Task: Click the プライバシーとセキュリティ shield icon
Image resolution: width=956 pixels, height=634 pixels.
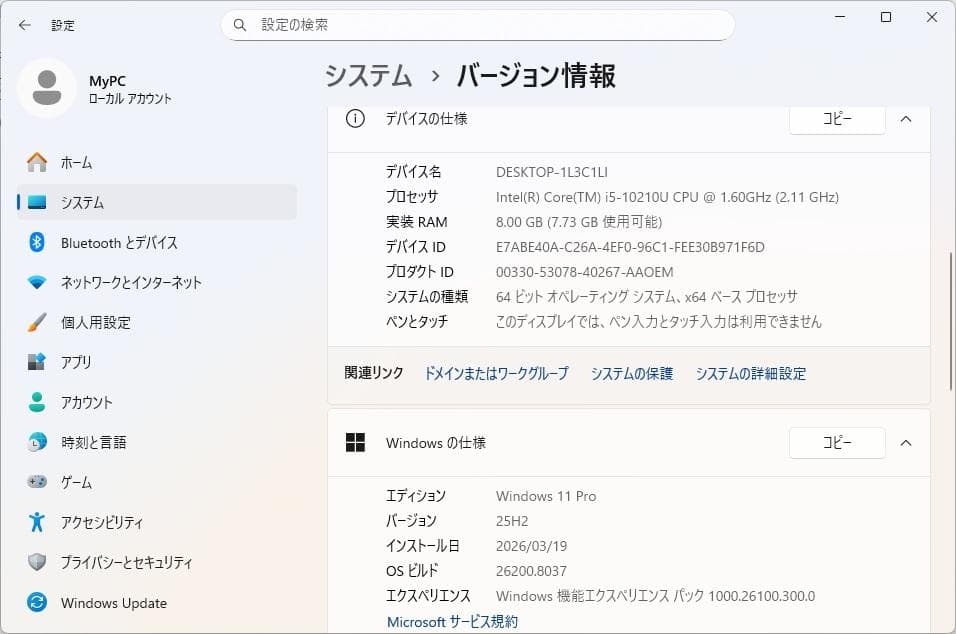Action: pos(37,561)
